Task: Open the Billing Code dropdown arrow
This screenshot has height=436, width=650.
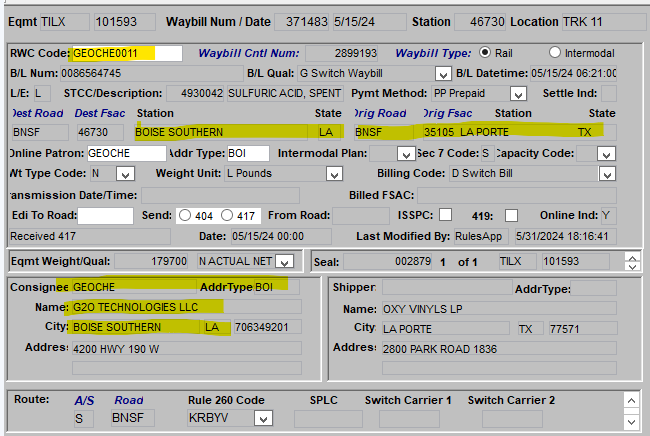Action: pos(607,174)
